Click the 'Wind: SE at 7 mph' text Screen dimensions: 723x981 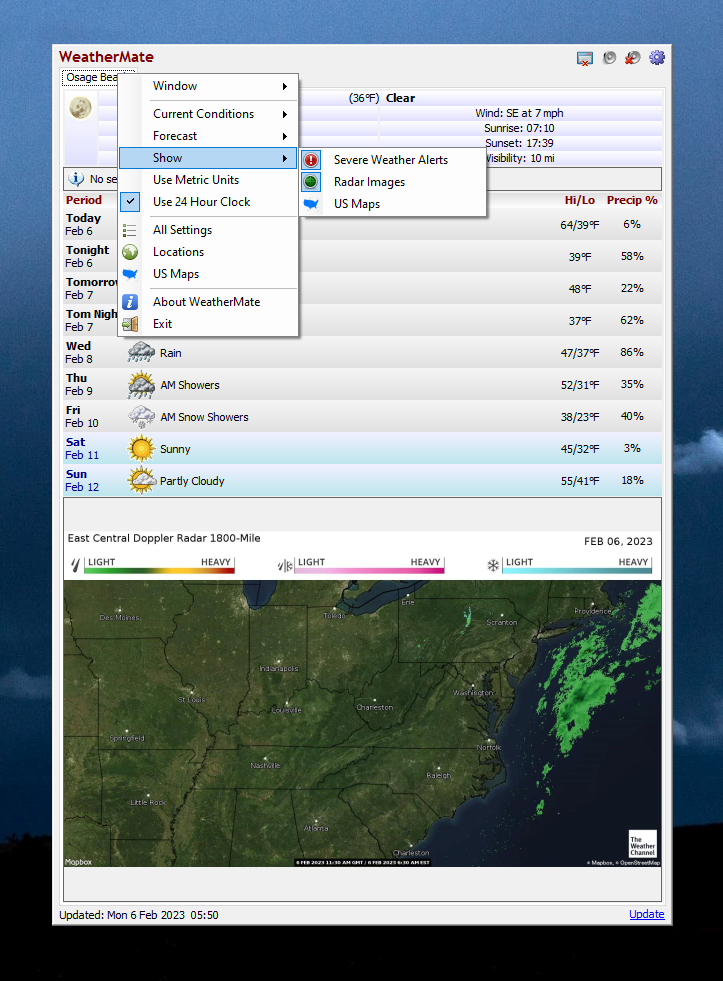point(519,113)
